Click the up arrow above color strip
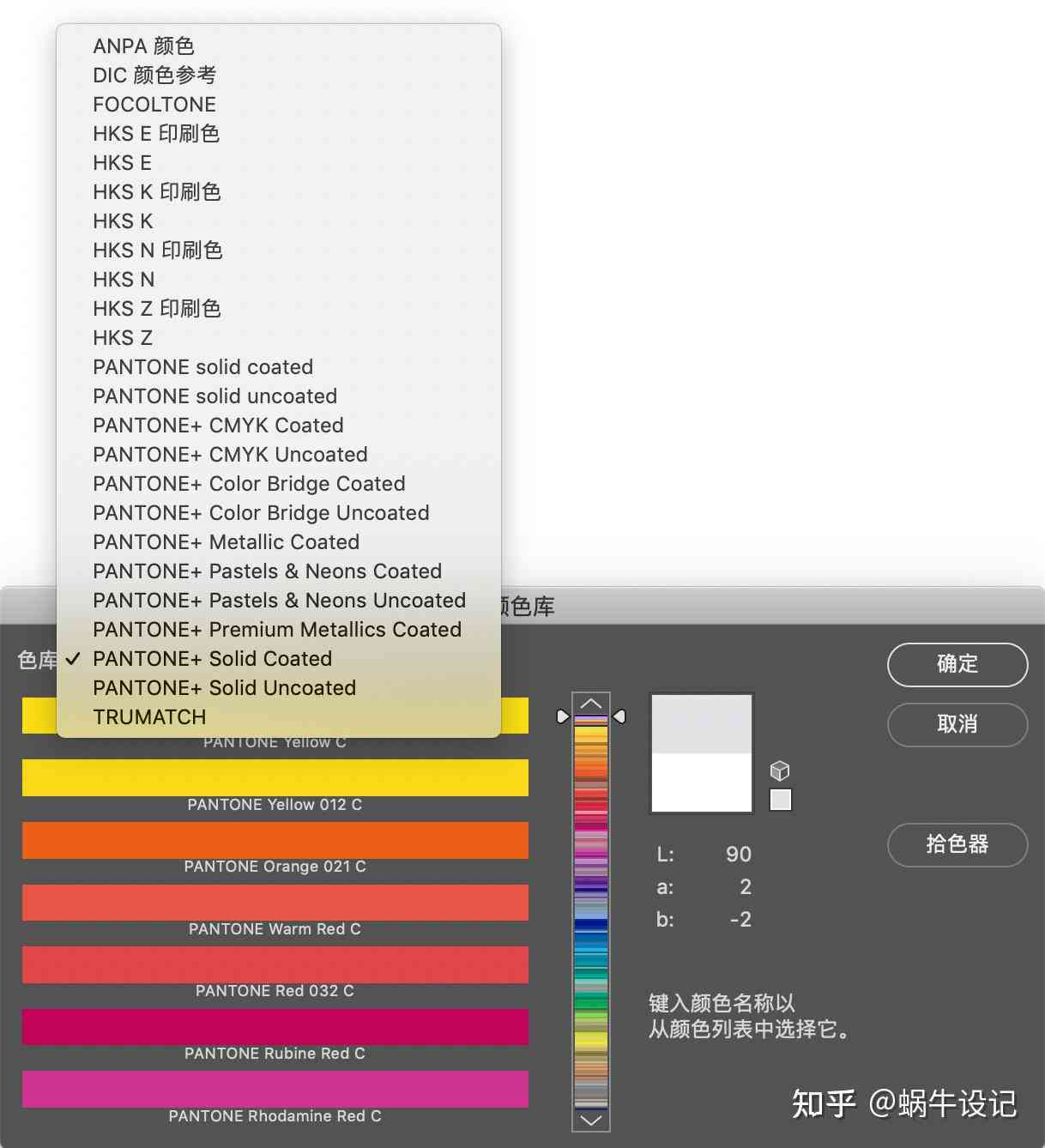 tap(591, 704)
